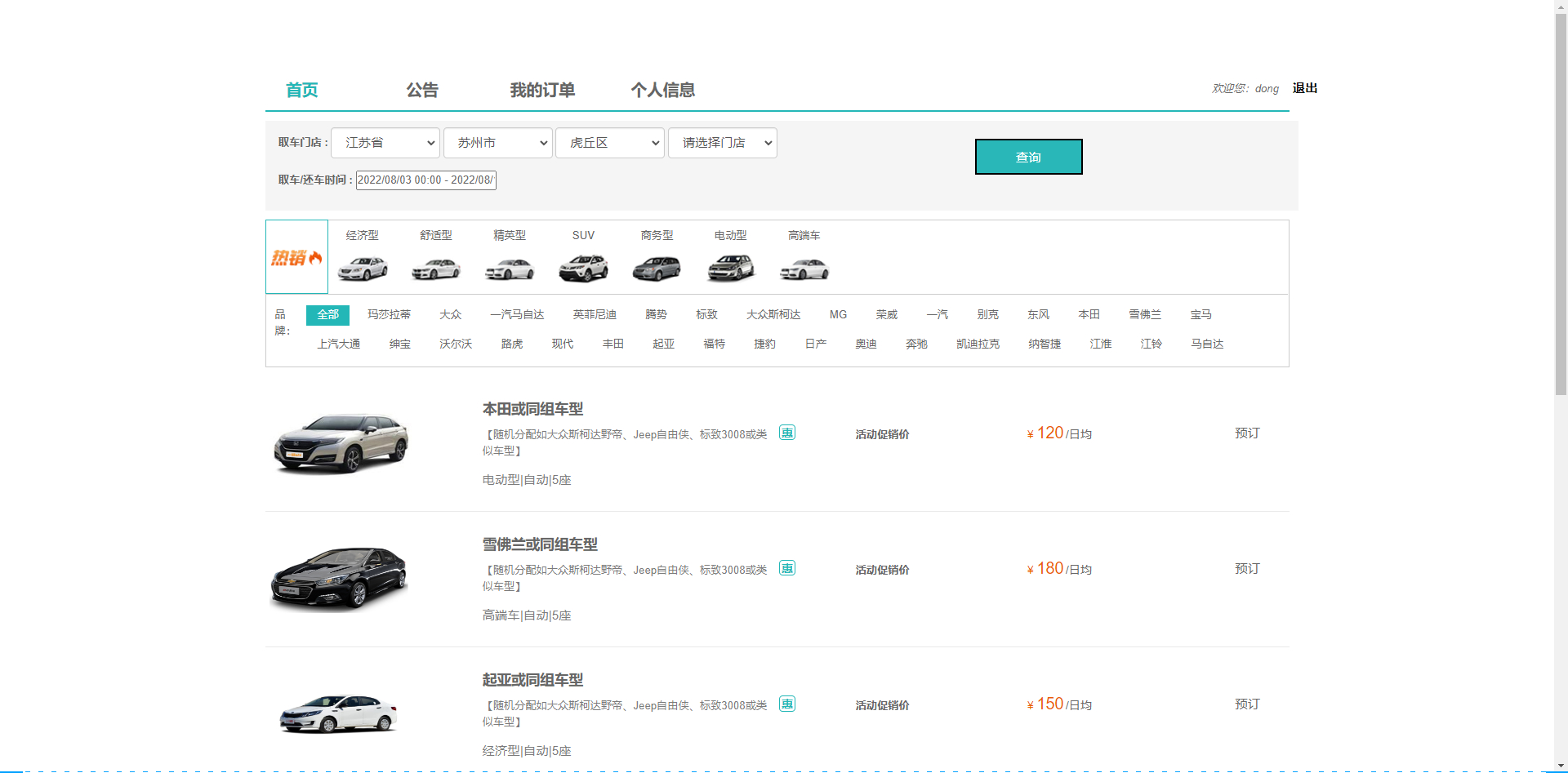Image resolution: width=1568 pixels, height=773 pixels.
Task: Filter by brand 起亚 in brand row
Action: point(664,344)
